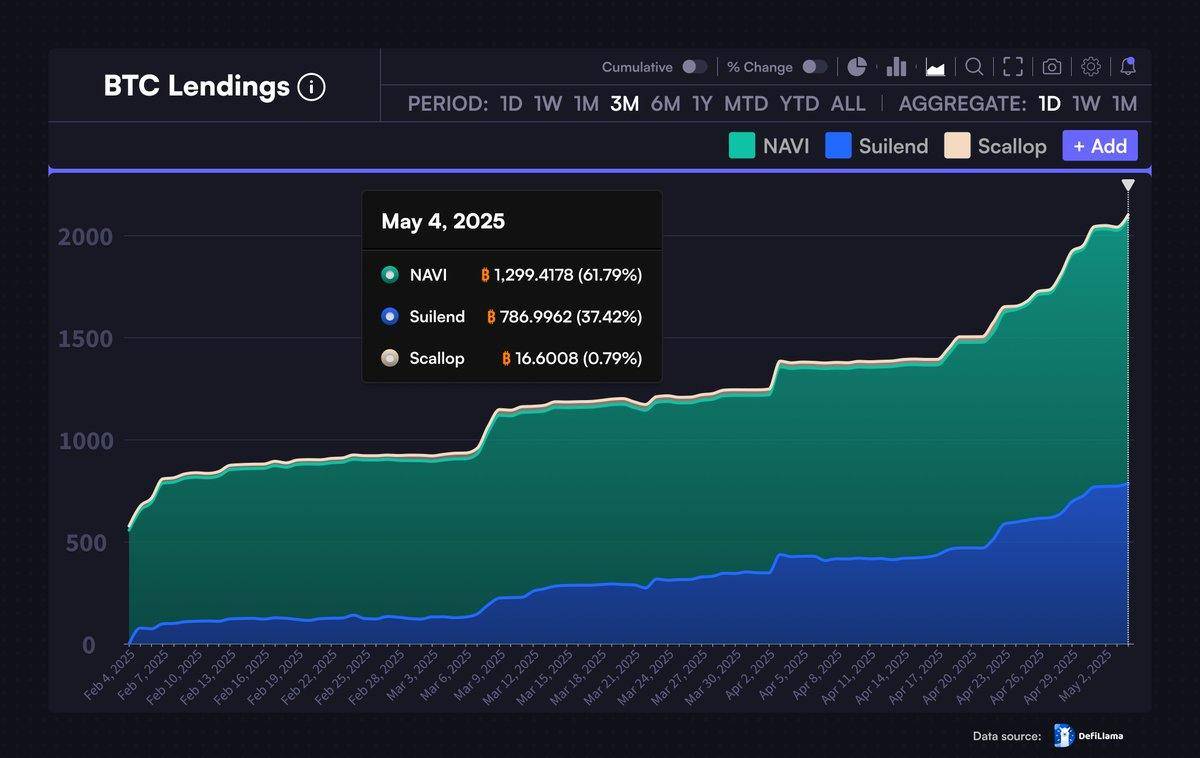1200x758 pixels.
Task: Take a chart snapshot with camera icon
Action: tap(1052, 67)
